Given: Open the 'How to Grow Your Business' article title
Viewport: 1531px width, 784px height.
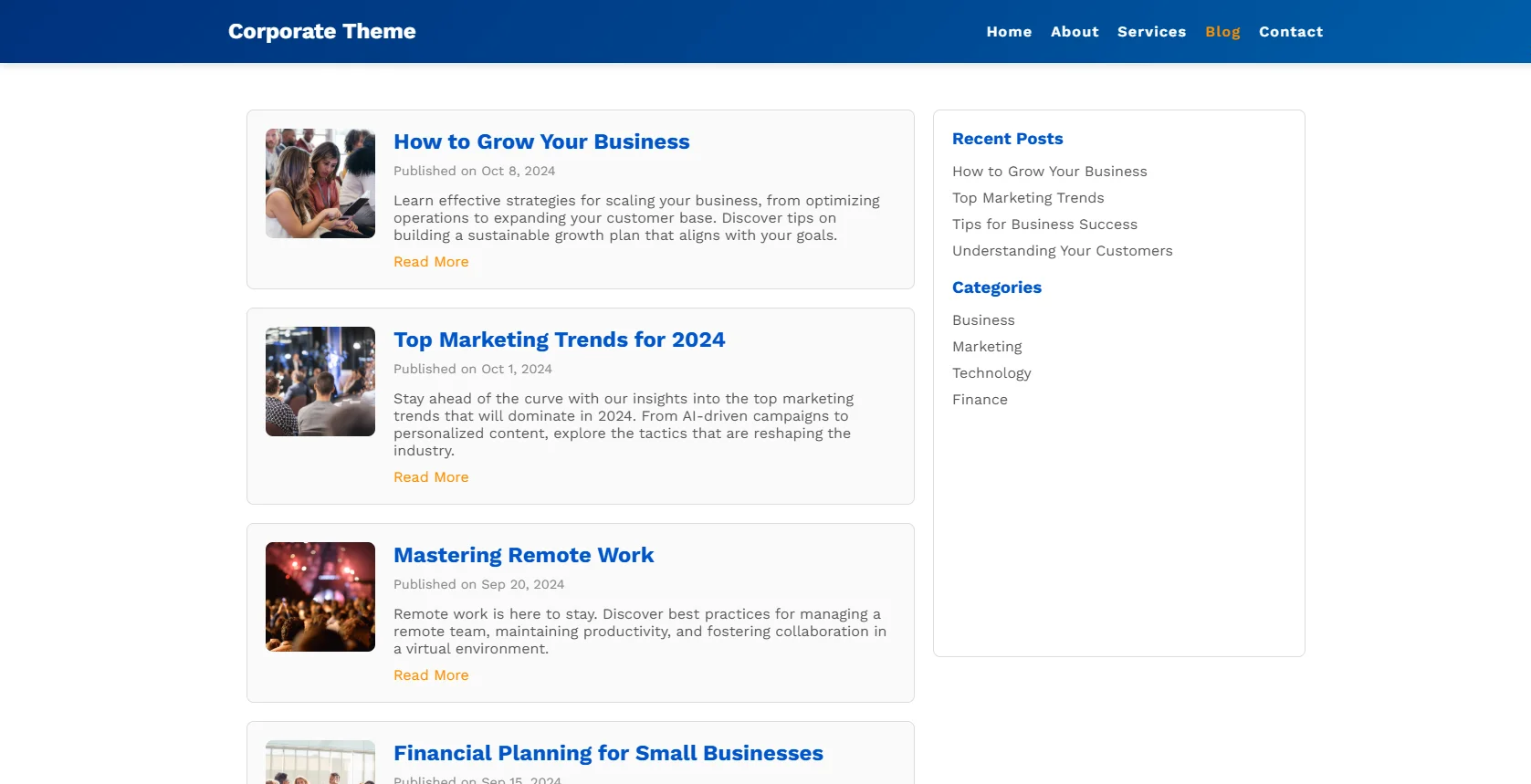Looking at the screenshot, I should (x=541, y=142).
